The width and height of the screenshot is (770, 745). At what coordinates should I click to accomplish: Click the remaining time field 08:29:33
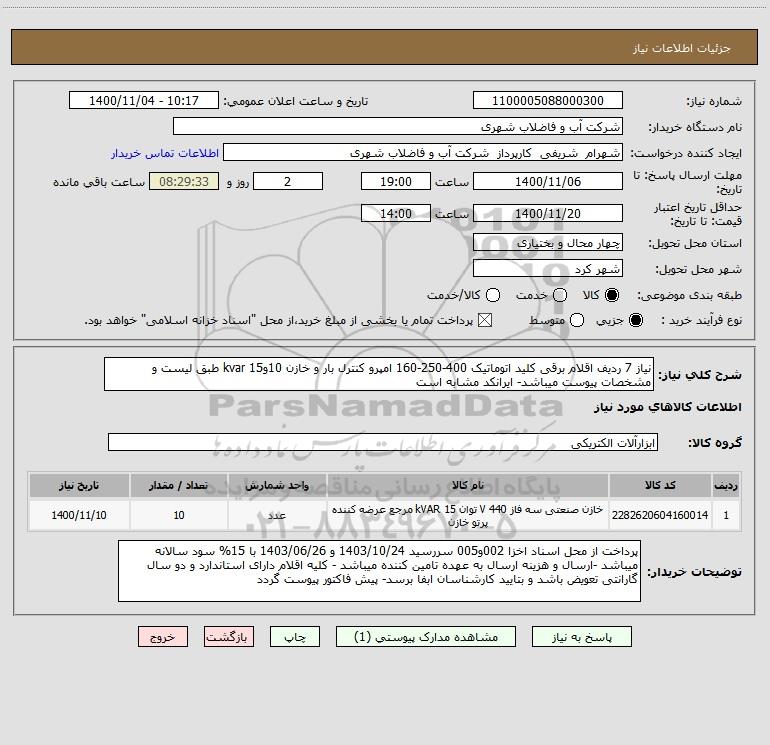(x=184, y=181)
